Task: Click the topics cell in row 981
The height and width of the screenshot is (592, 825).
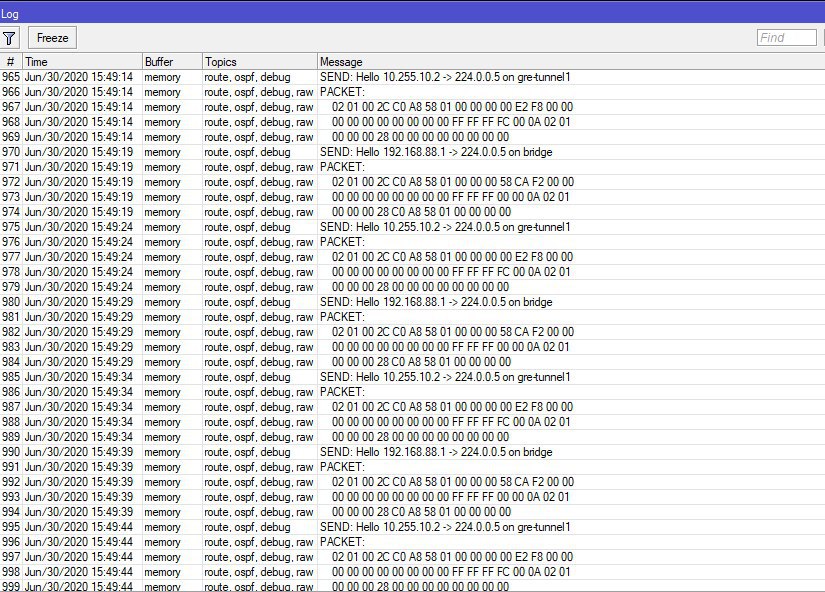Action: tap(259, 317)
